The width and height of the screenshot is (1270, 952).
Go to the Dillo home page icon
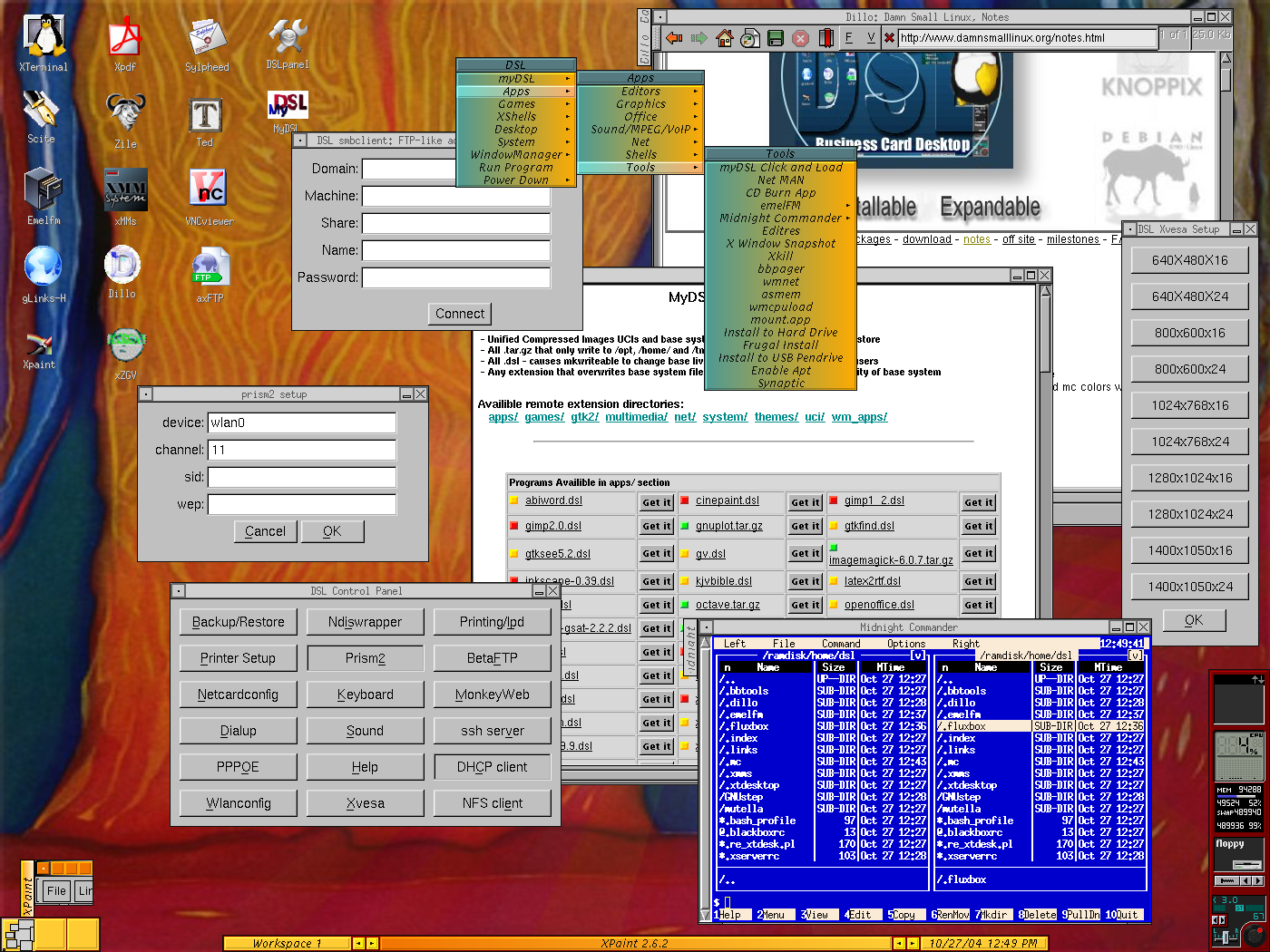[x=724, y=38]
